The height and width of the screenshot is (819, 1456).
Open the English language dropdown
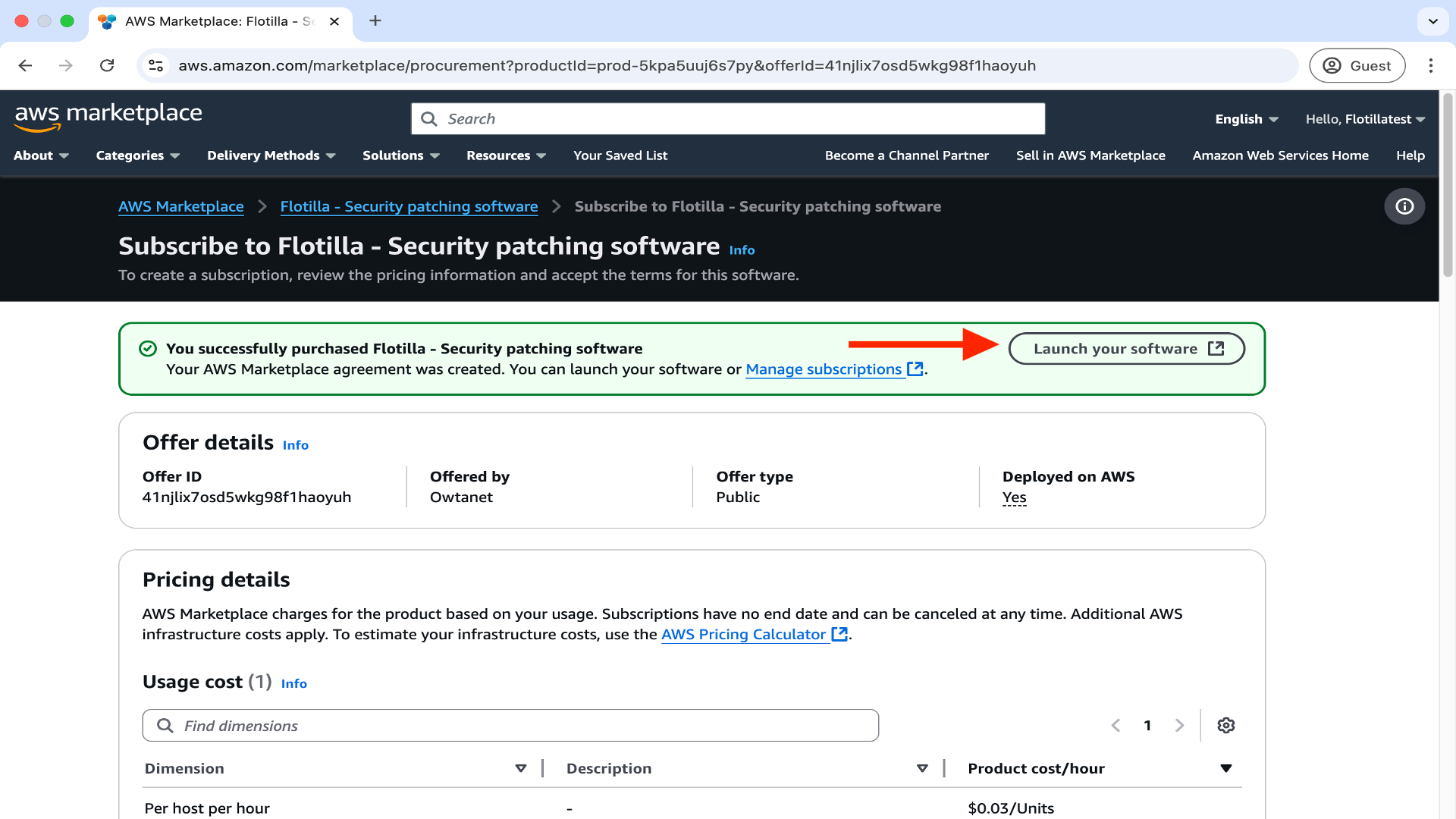(x=1246, y=119)
